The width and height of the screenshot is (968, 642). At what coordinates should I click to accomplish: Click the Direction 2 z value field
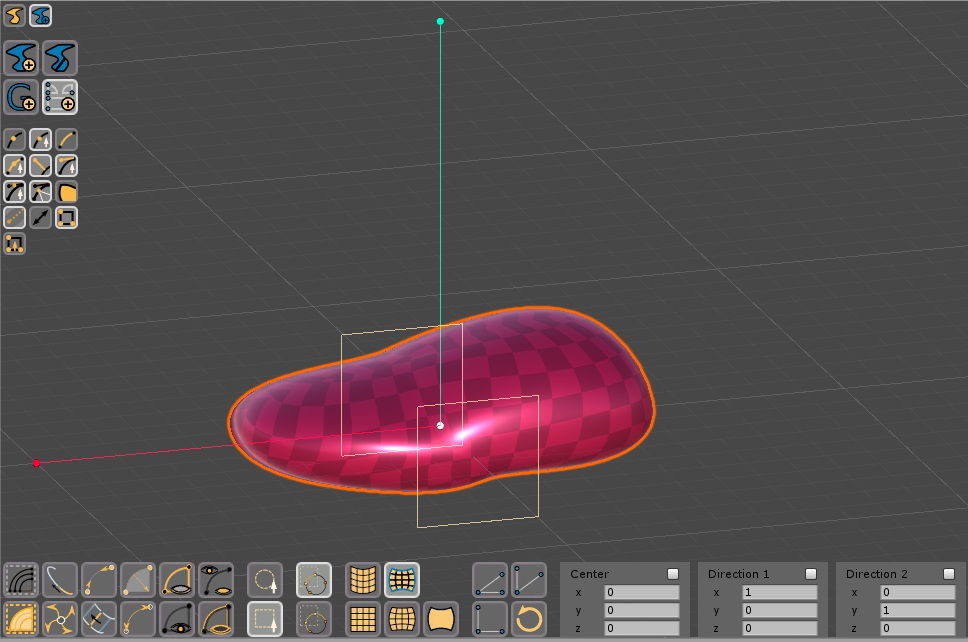(917, 628)
